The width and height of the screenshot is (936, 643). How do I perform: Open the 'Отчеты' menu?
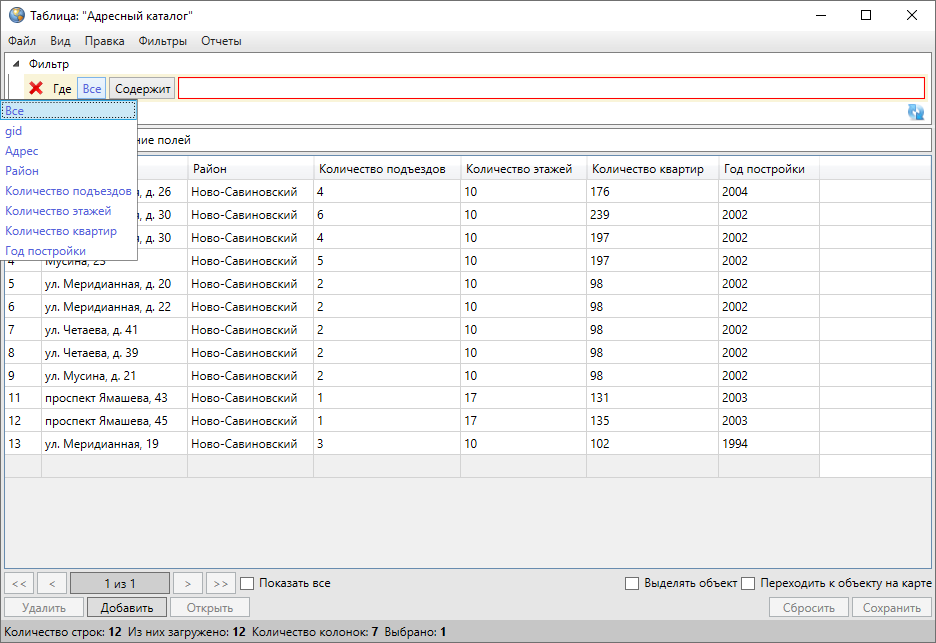pyautogui.click(x=221, y=41)
